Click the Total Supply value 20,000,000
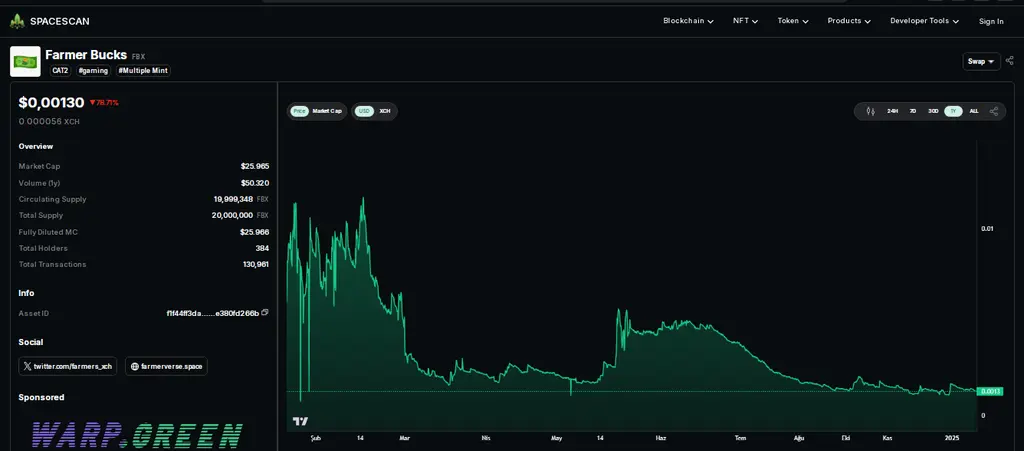The image size is (1024, 451). pyautogui.click(x=232, y=215)
